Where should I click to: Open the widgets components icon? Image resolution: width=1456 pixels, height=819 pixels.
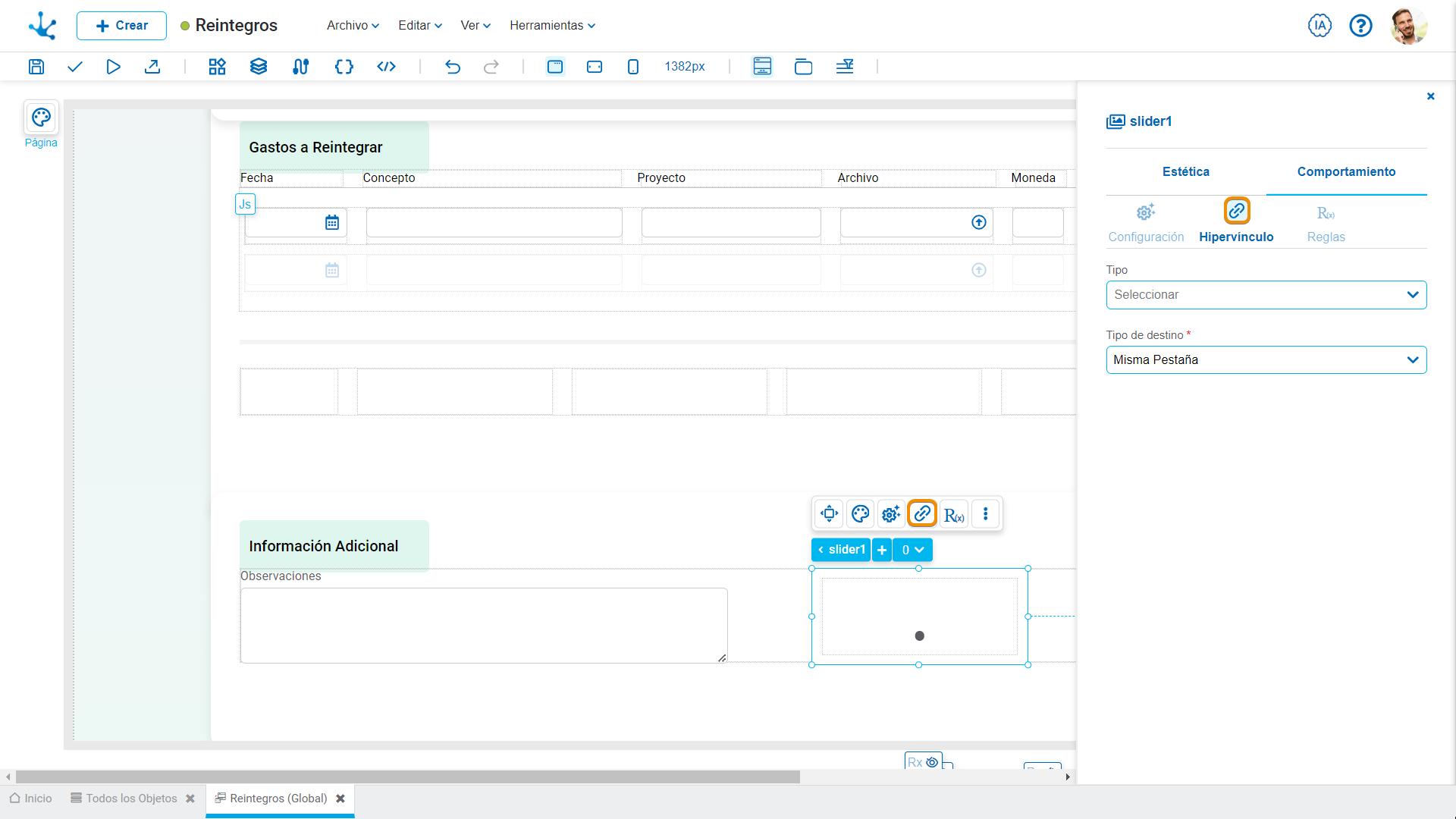tap(218, 67)
